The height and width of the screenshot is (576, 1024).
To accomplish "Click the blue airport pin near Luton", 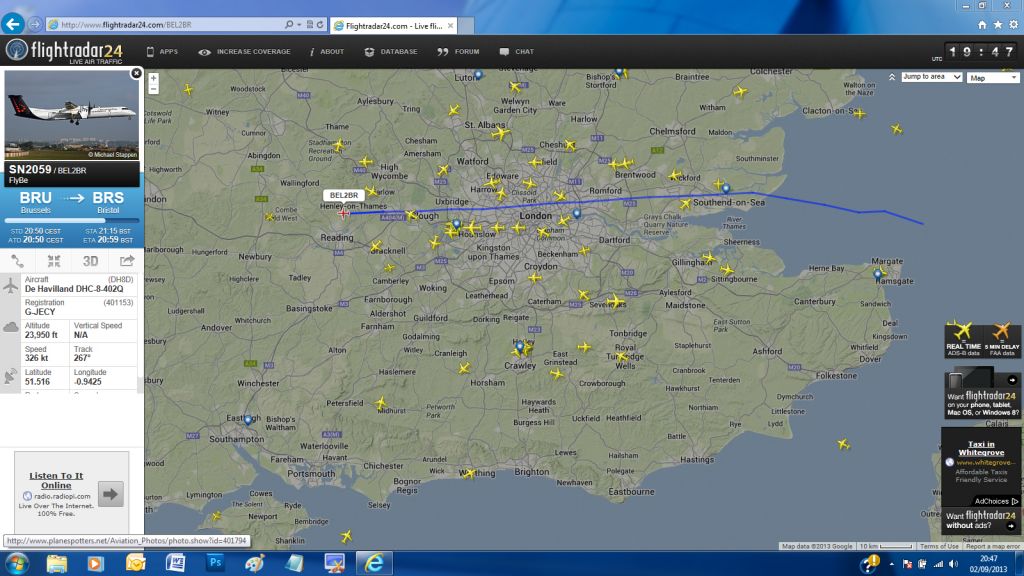I will click(479, 75).
